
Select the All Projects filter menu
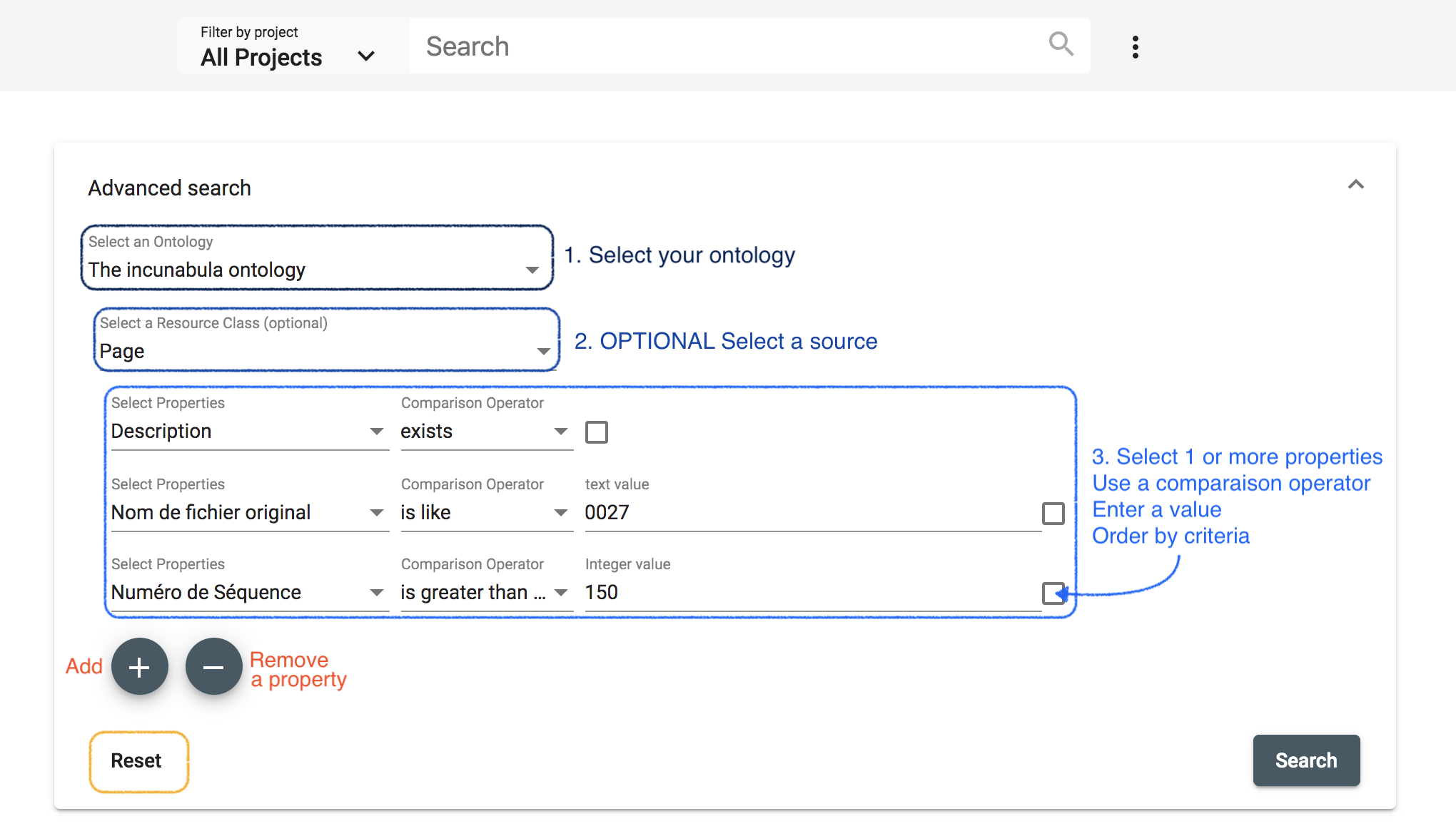pos(291,46)
